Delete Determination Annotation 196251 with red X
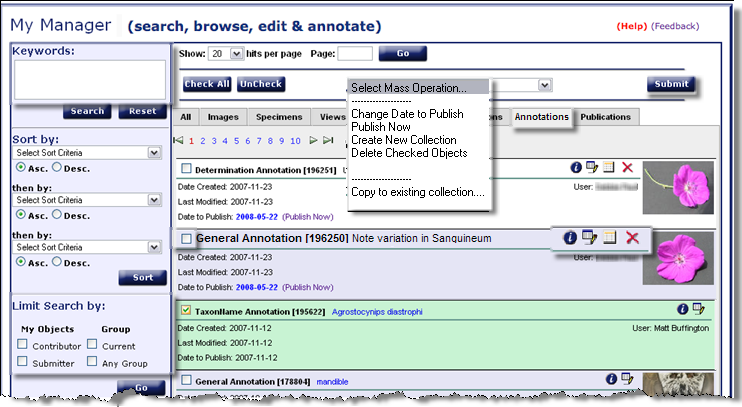This screenshot has width=742, height=407. [x=627, y=167]
